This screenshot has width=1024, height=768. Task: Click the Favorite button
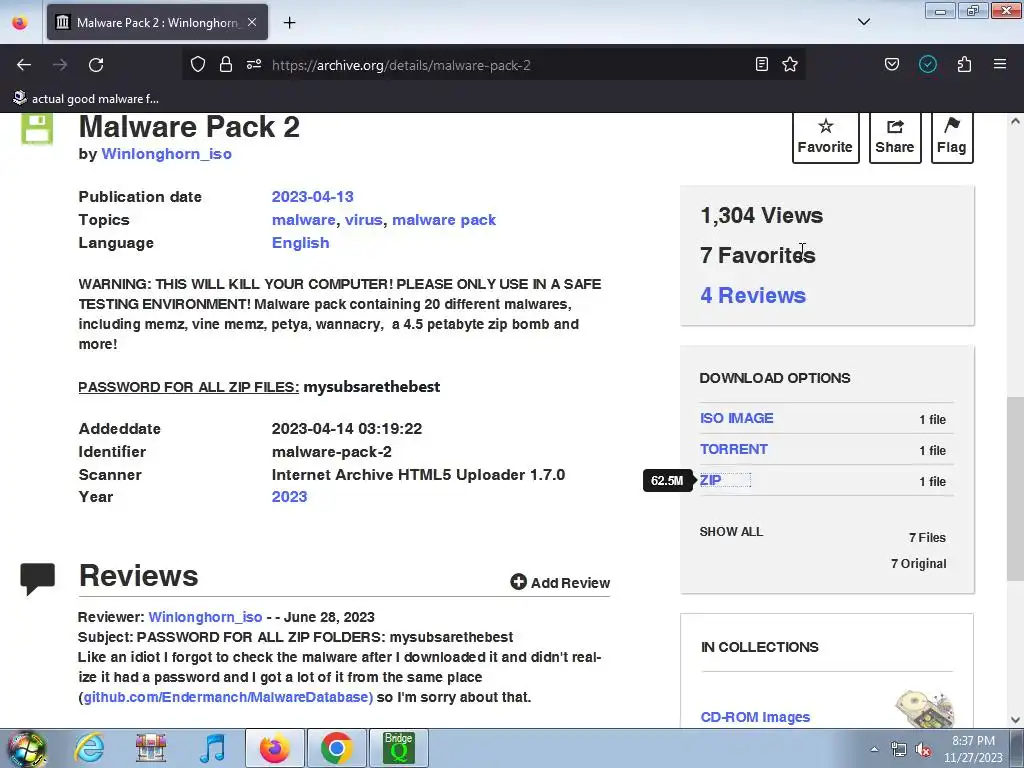825,137
